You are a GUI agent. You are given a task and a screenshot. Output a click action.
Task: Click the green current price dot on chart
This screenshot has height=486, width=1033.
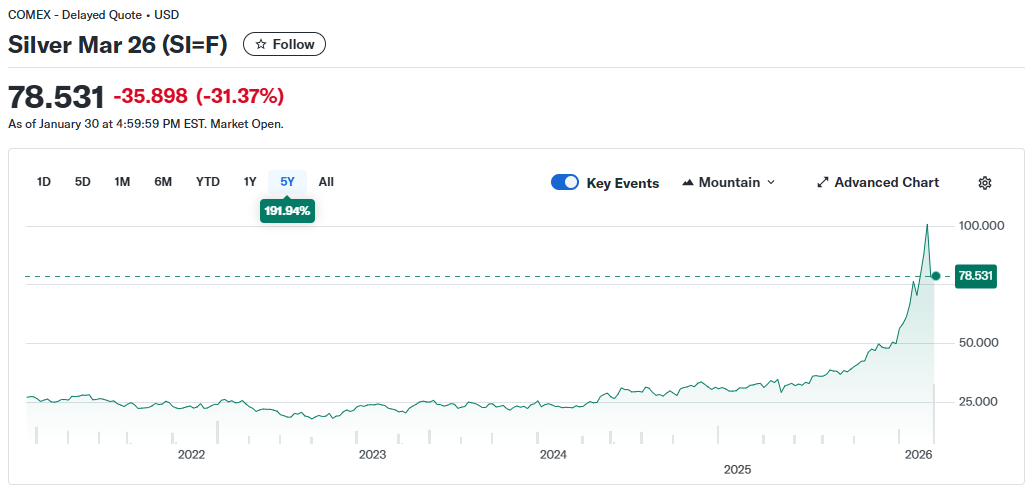point(936,276)
